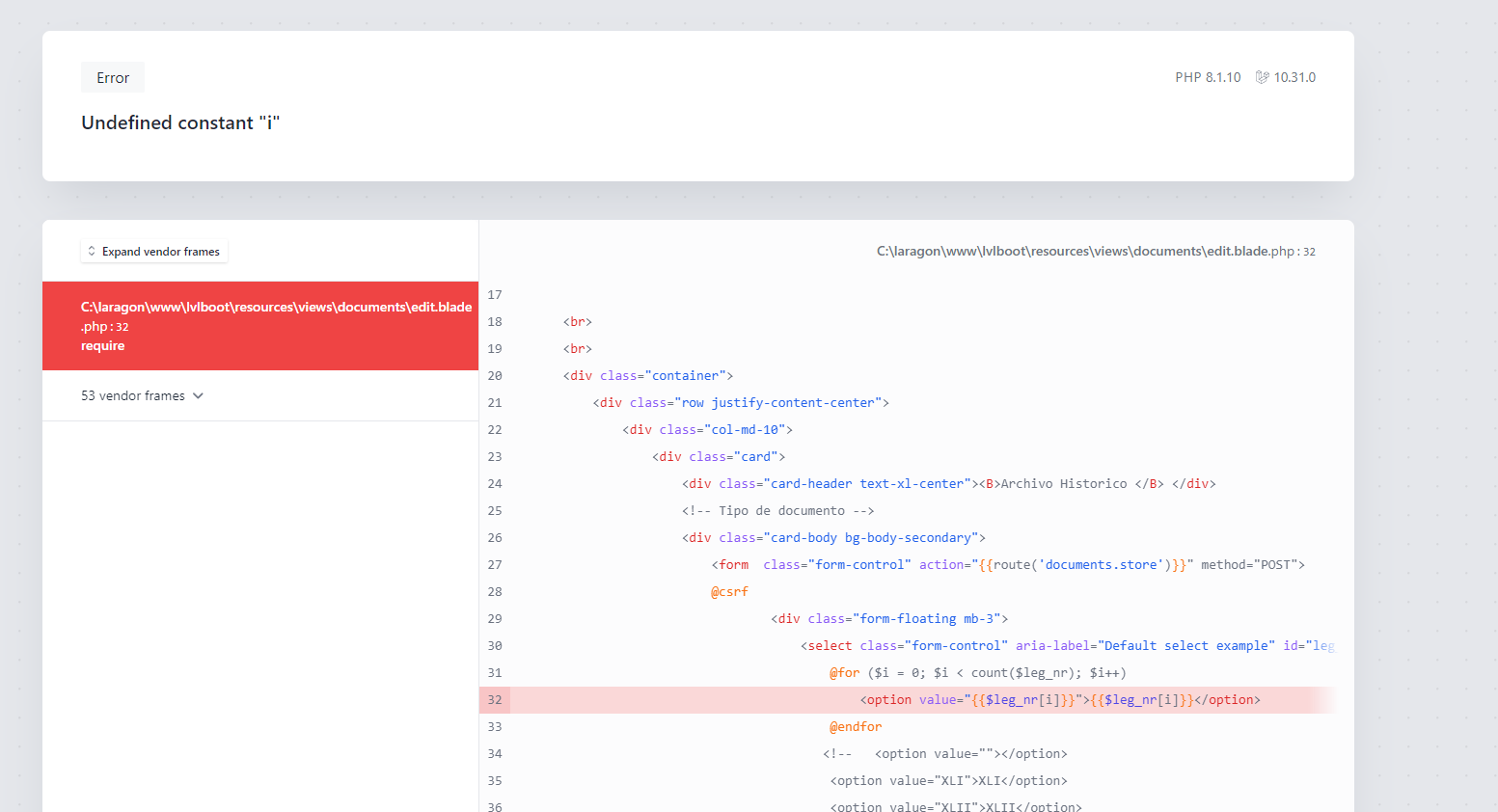Click the Expand vendor frames button

(x=154, y=252)
